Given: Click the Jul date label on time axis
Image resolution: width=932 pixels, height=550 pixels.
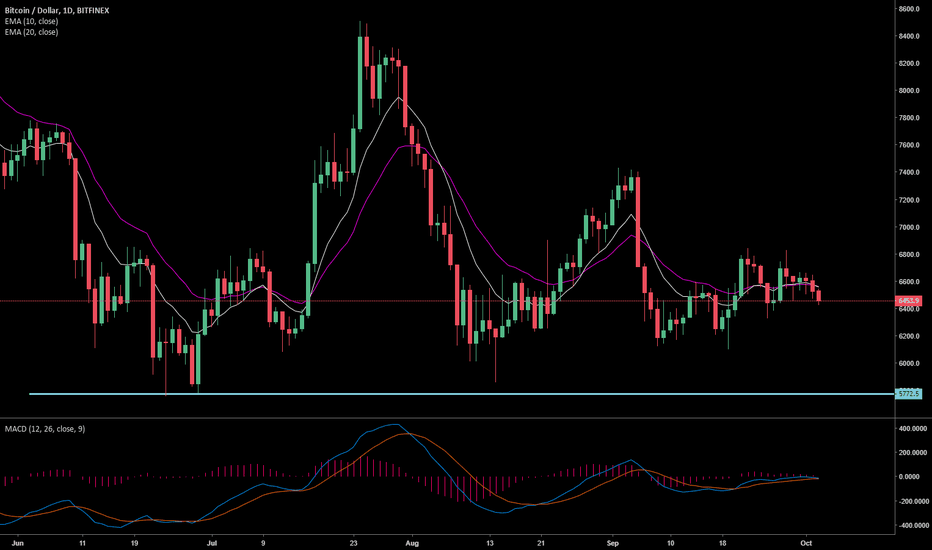Looking at the screenshot, I should point(212,543).
